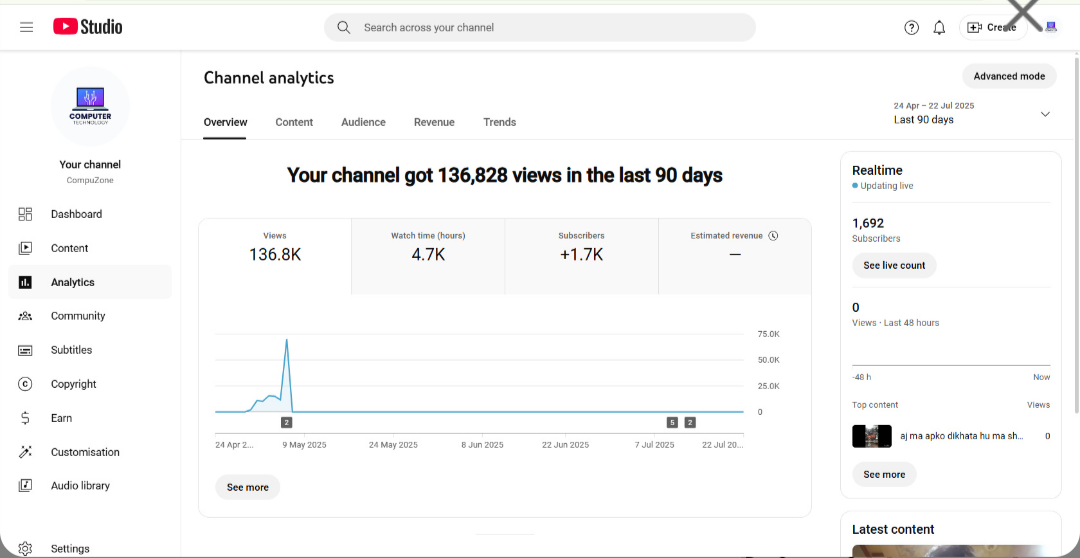Select the Estimated revenue card
1080x558 pixels.
click(x=735, y=256)
